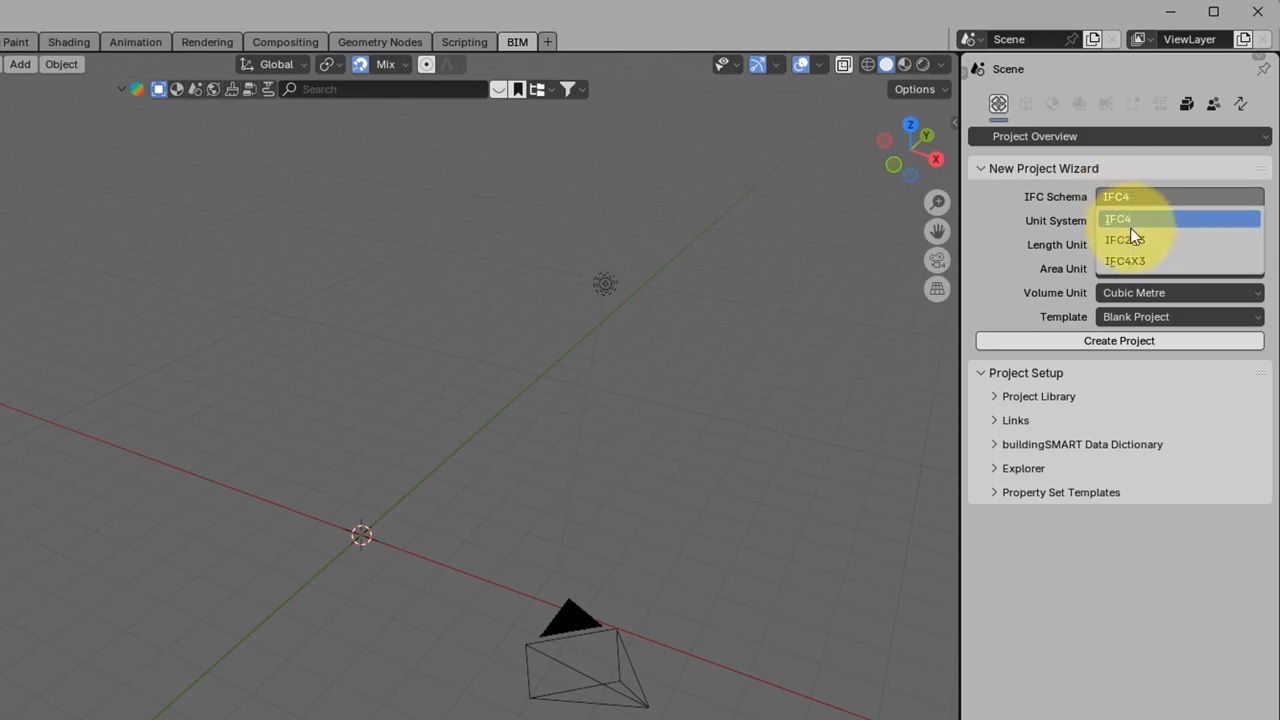Click the zoom magnifier icon in viewport sidebar

click(x=937, y=202)
